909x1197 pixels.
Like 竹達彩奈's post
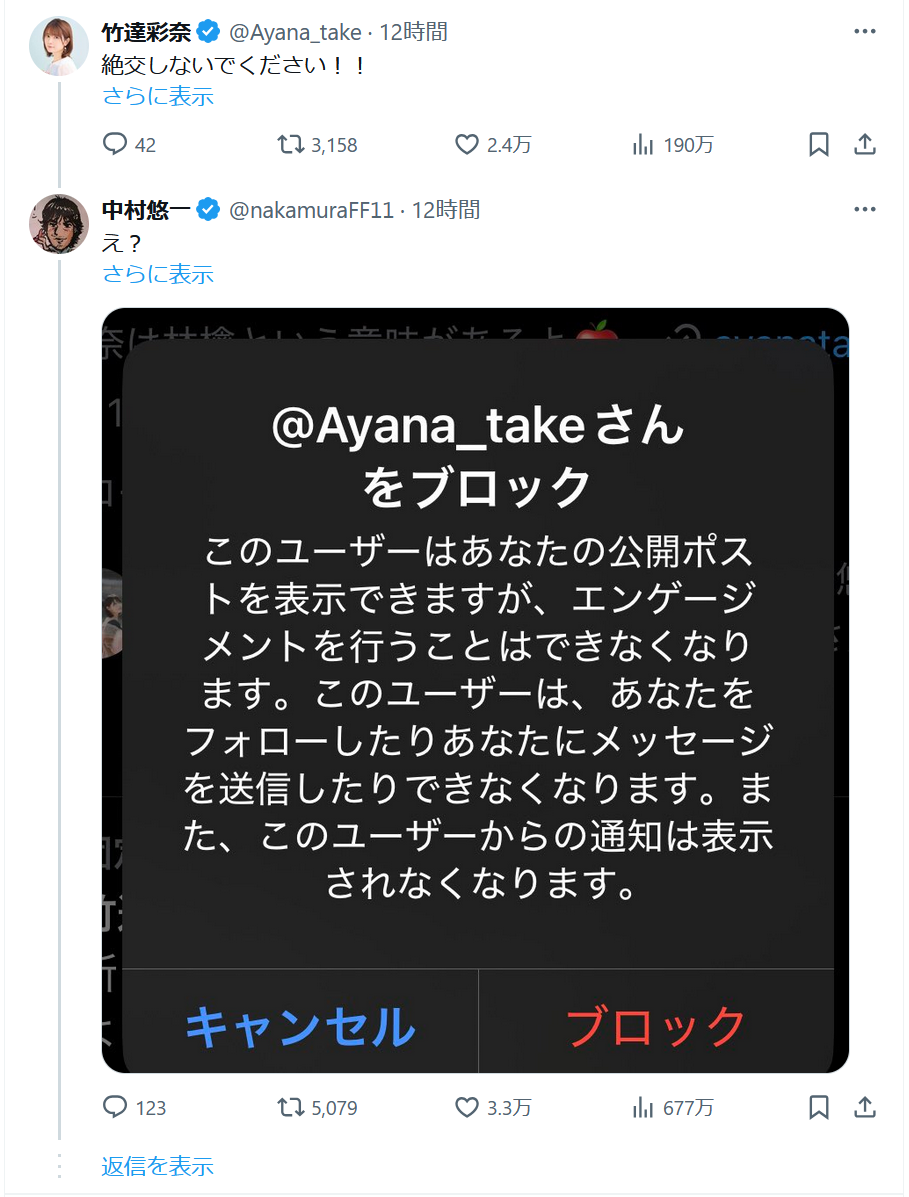click(x=467, y=145)
